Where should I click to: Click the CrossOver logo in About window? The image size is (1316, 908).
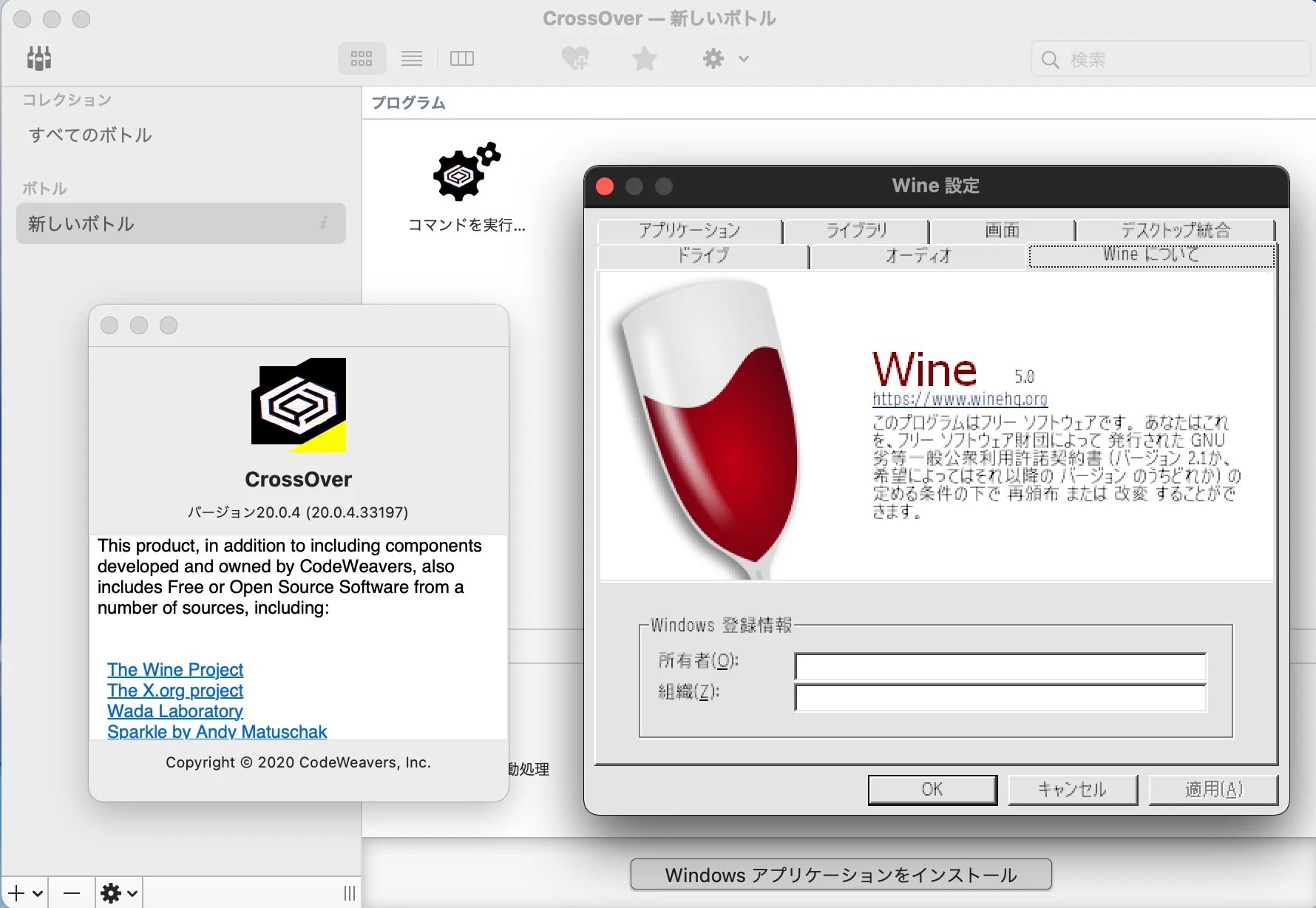point(299,405)
